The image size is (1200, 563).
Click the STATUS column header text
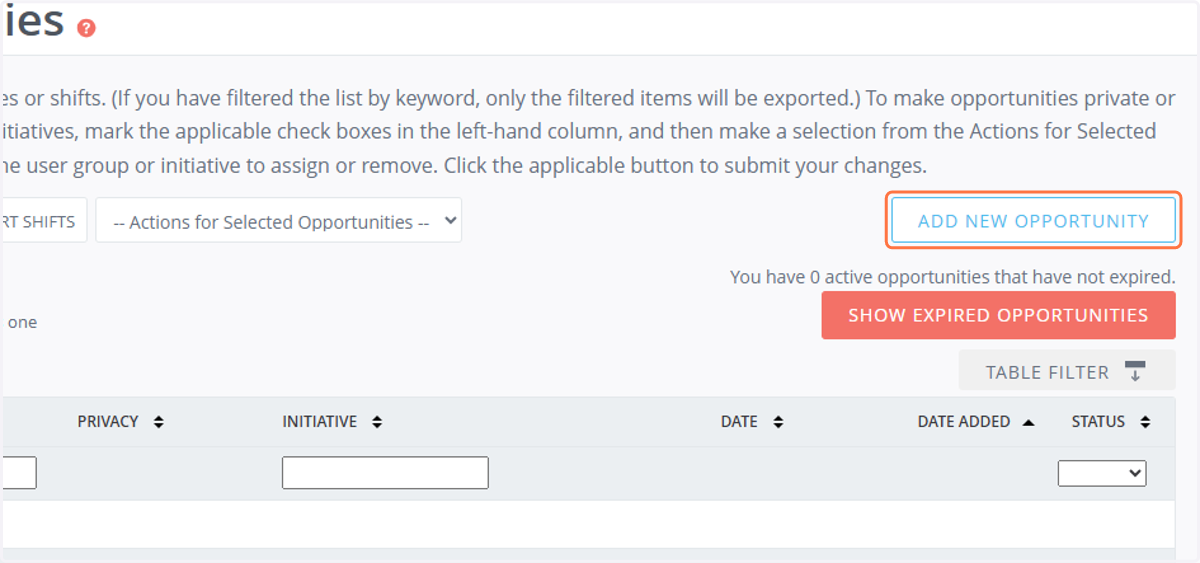(x=1098, y=422)
